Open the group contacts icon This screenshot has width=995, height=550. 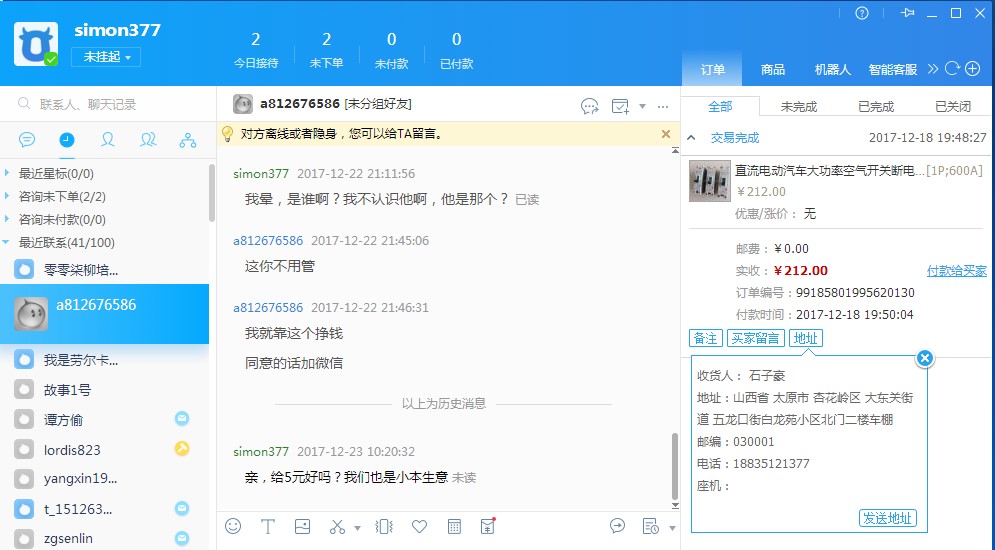148,140
